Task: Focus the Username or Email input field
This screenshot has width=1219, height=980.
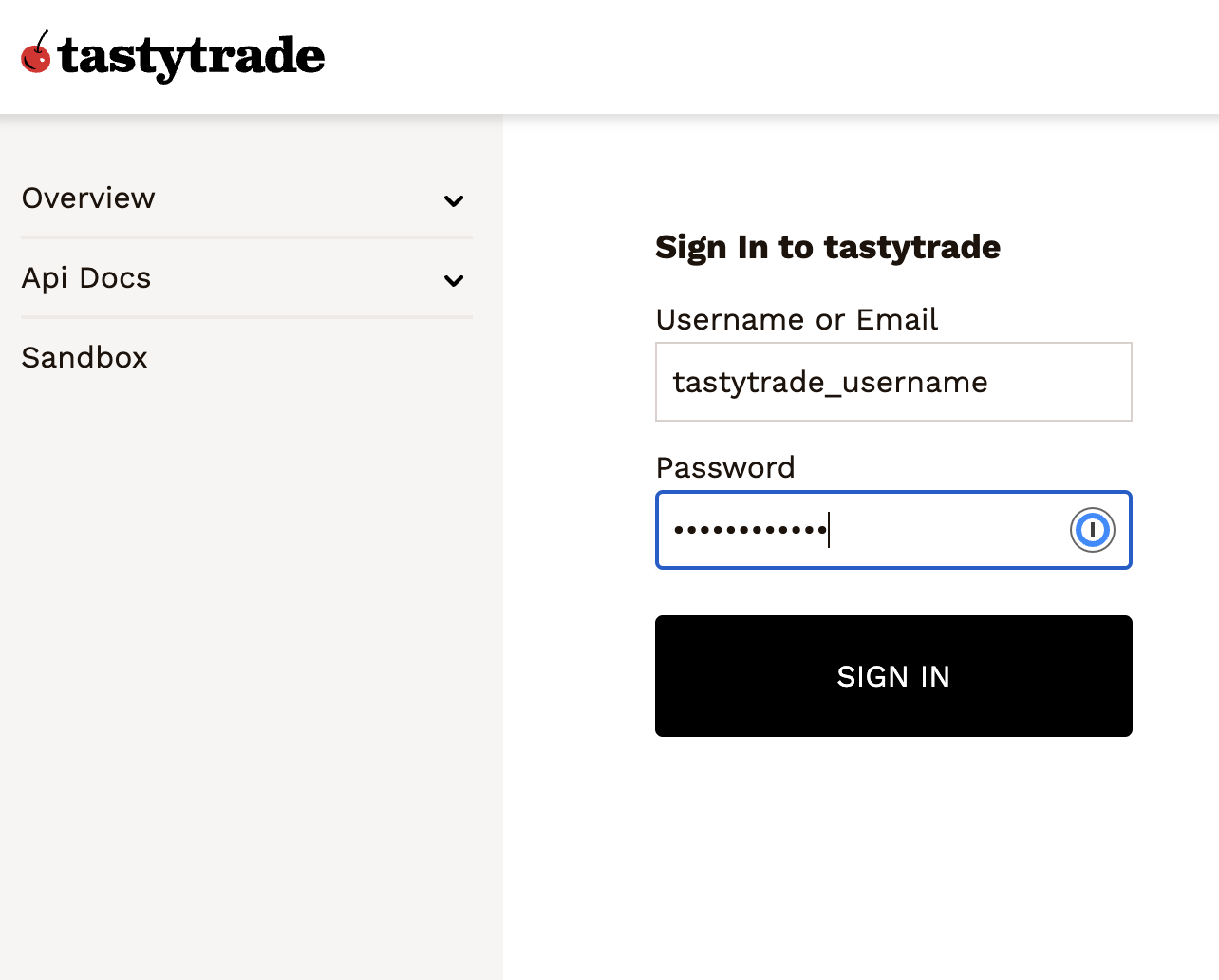Action: [x=892, y=382]
